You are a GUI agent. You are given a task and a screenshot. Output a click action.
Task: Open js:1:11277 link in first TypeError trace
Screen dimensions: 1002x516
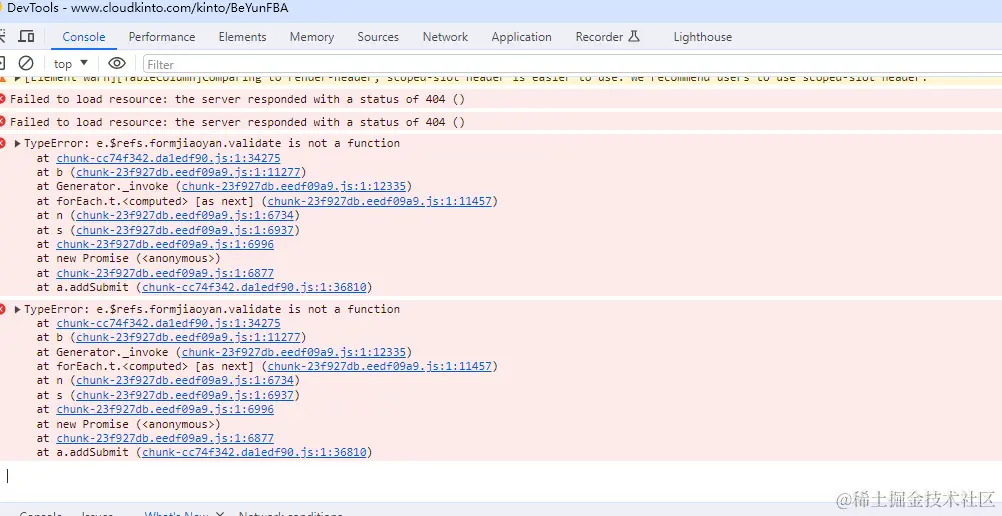tap(188, 172)
